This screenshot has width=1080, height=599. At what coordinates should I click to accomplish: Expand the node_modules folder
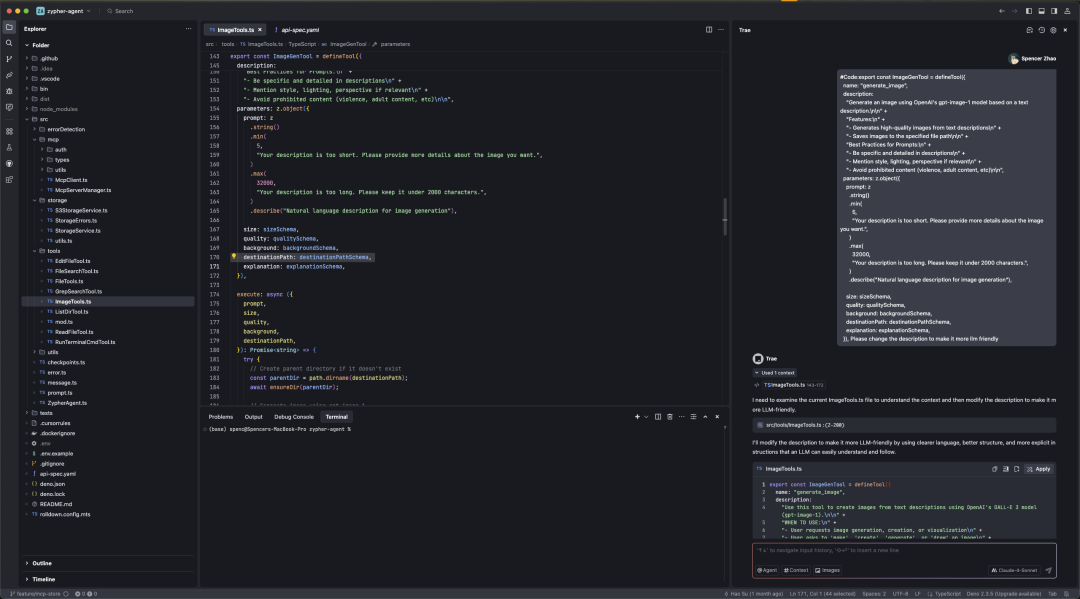(x=27, y=109)
